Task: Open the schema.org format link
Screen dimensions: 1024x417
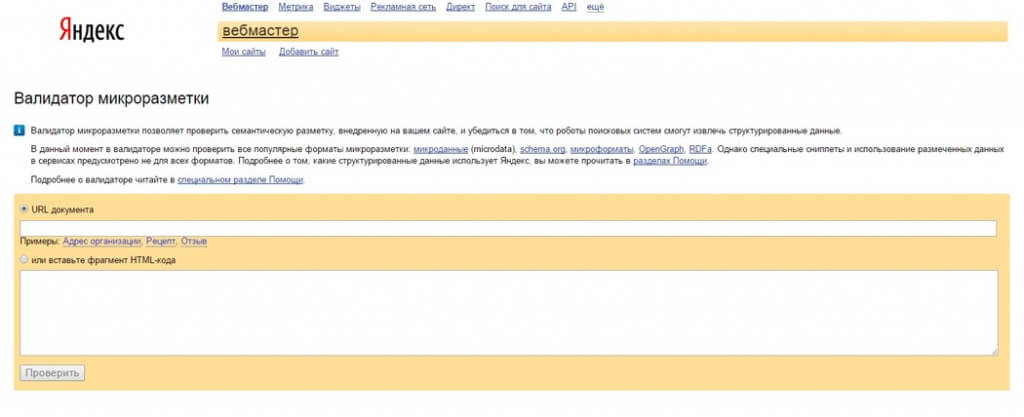Action: tap(542, 149)
